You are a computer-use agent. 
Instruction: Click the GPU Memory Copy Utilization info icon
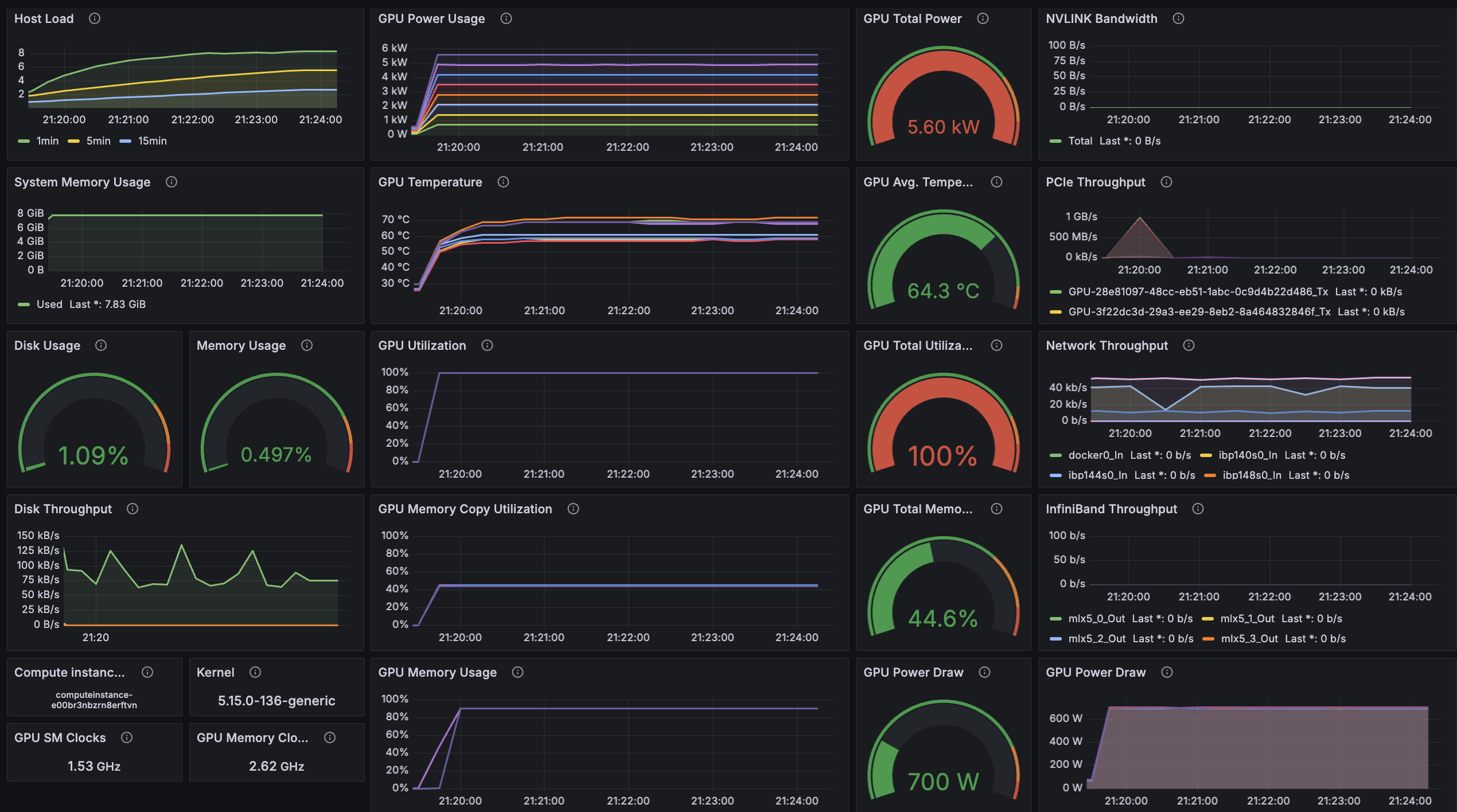pyautogui.click(x=573, y=509)
